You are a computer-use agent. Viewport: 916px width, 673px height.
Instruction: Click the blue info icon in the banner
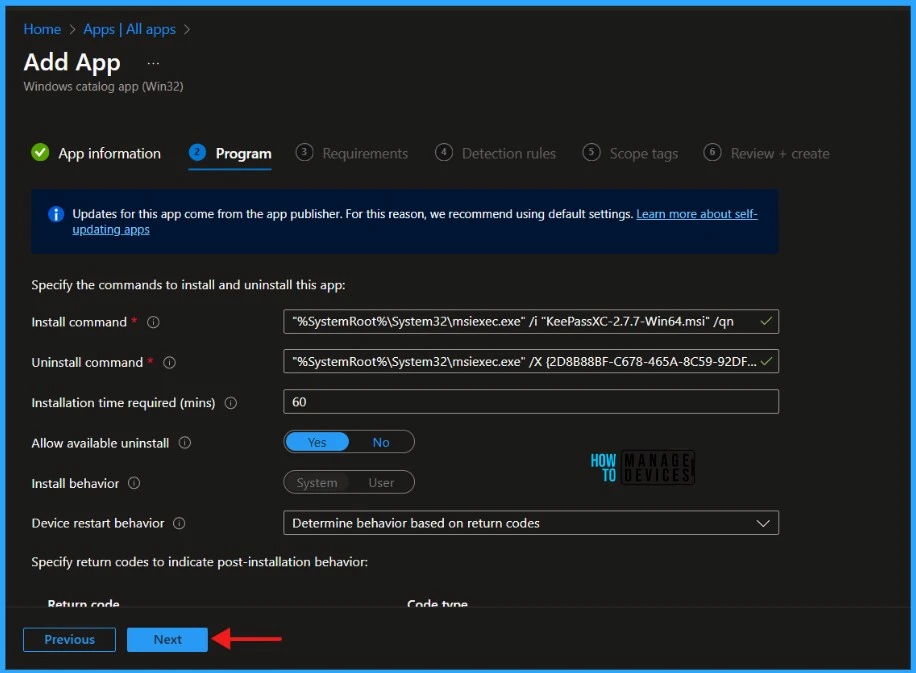[55, 214]
